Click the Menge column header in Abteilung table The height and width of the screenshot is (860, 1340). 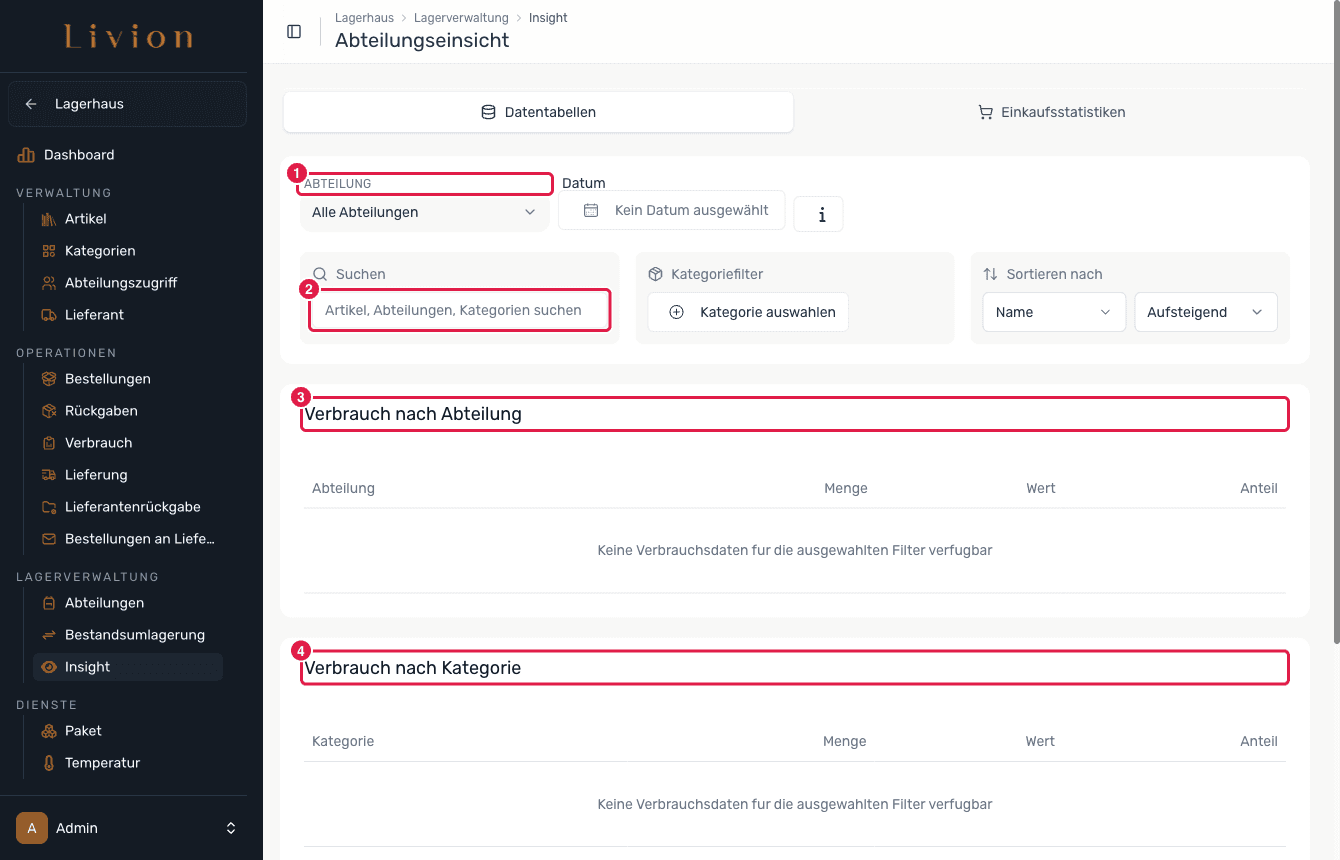pos(845,488)
